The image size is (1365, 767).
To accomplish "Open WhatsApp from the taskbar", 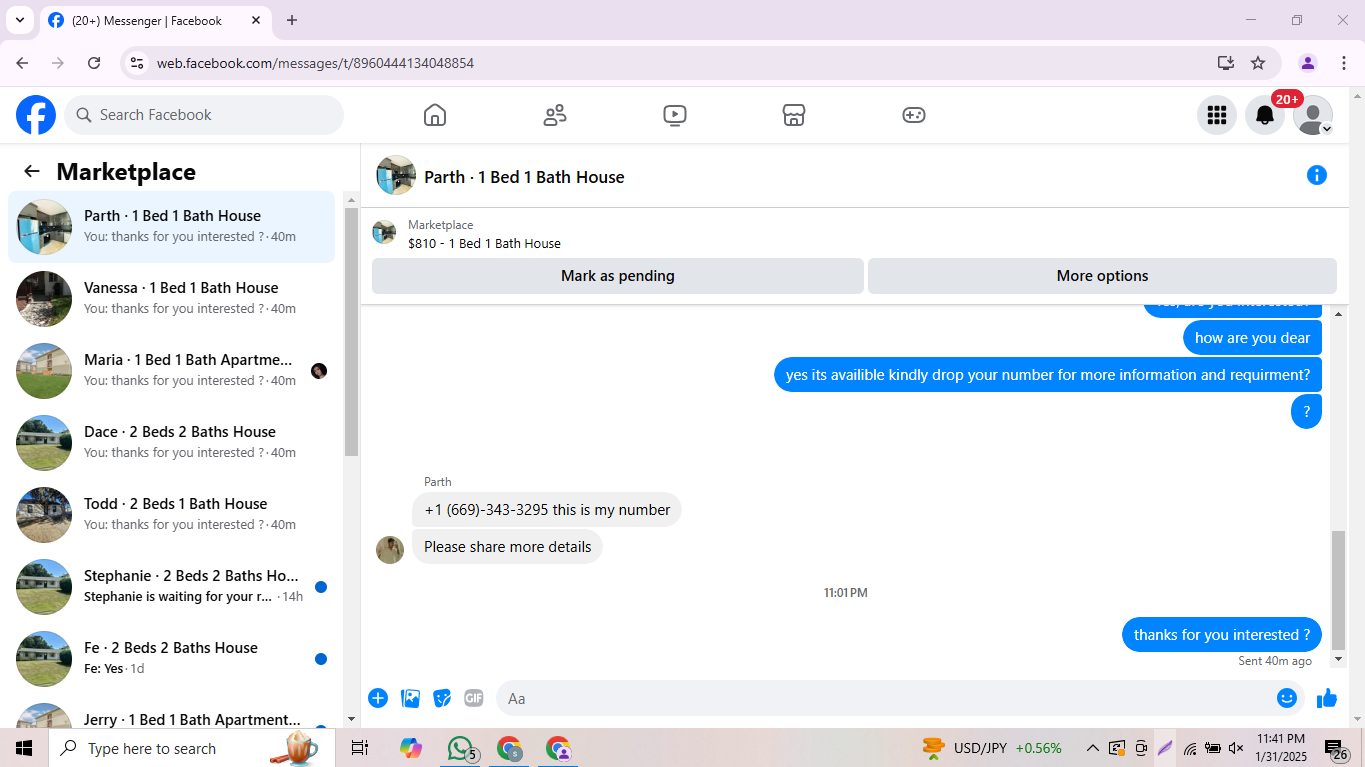I will tap(460, 748).
